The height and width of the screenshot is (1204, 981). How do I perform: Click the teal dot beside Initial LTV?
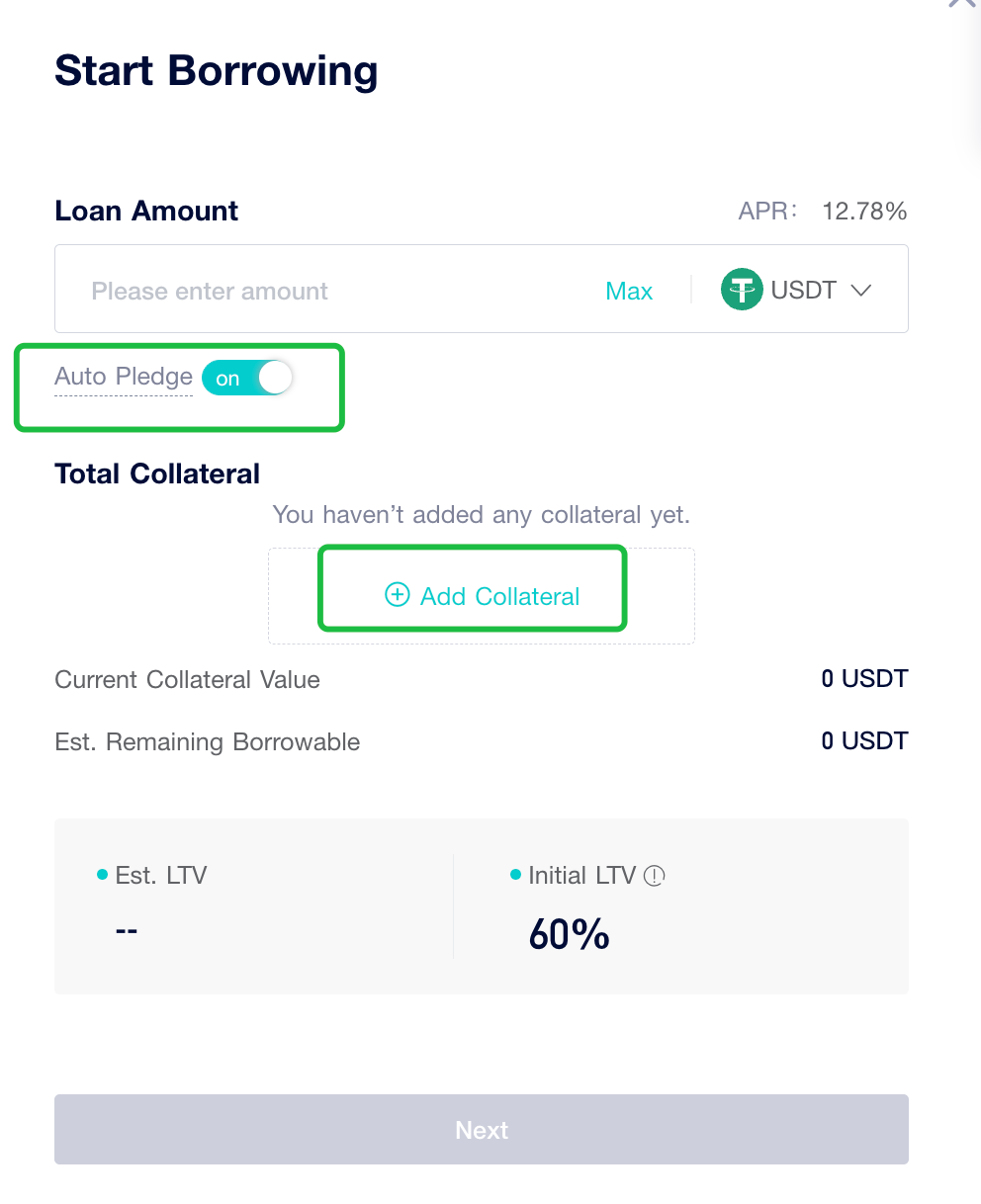click(x=513, y=874)
